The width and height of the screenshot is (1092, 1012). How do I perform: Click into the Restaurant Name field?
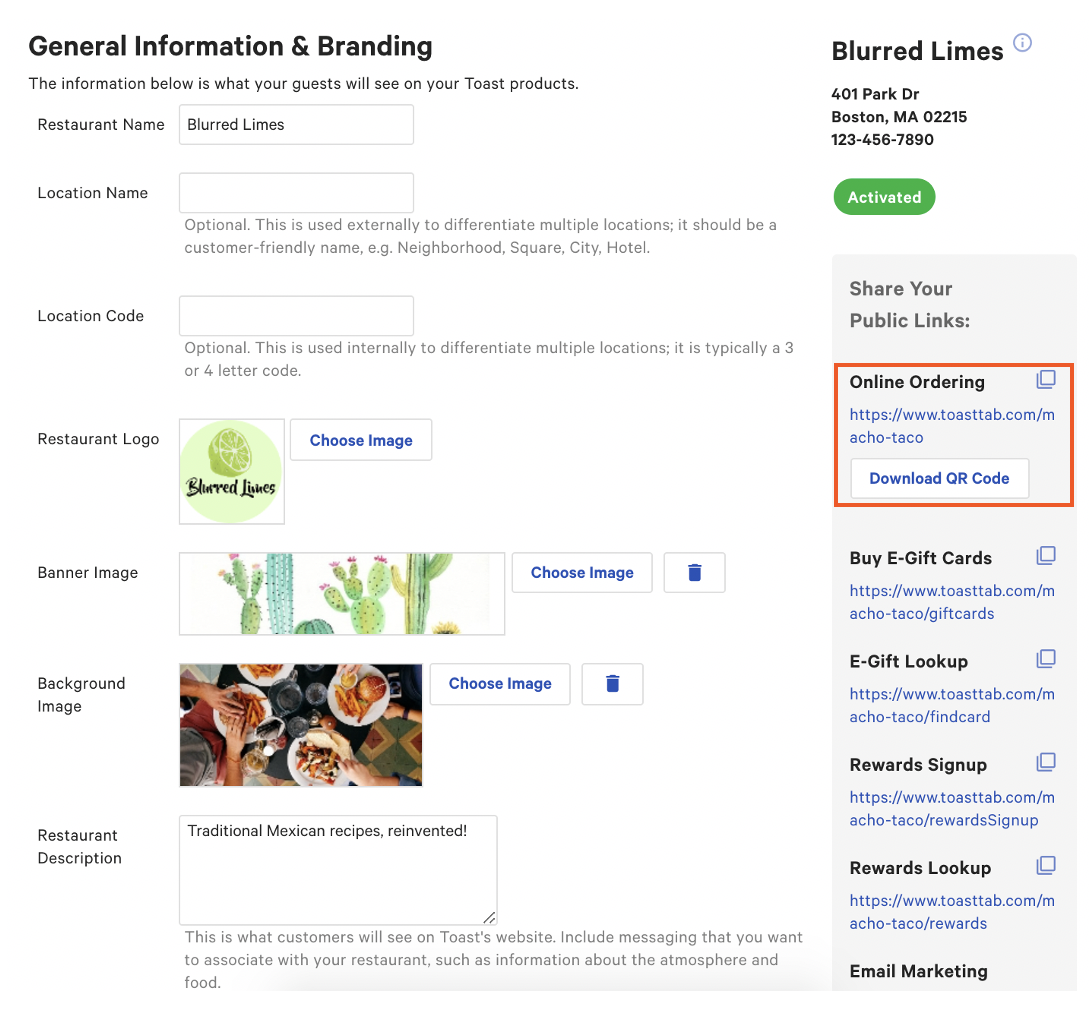[x=296, y=124]
